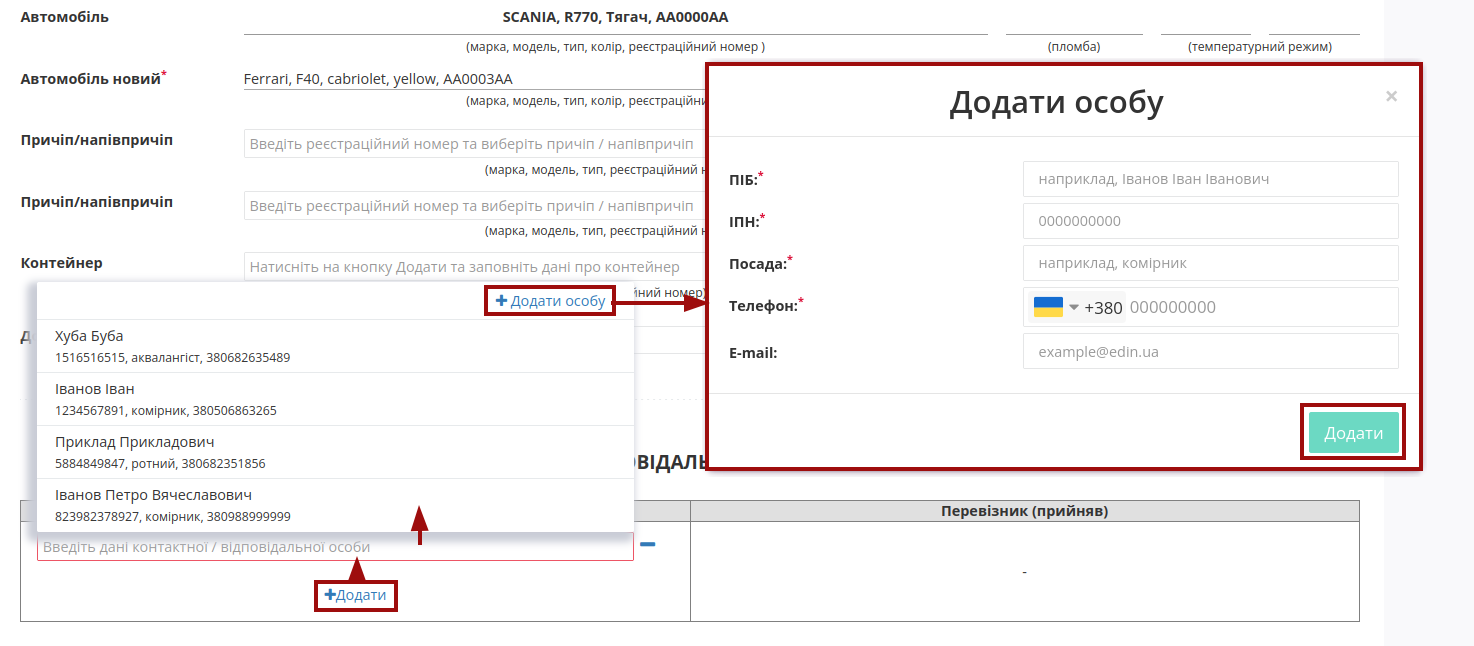1474x646 pixels.
Task: Click the green Додати button in dialog
Action: (x=1353, y=433)
